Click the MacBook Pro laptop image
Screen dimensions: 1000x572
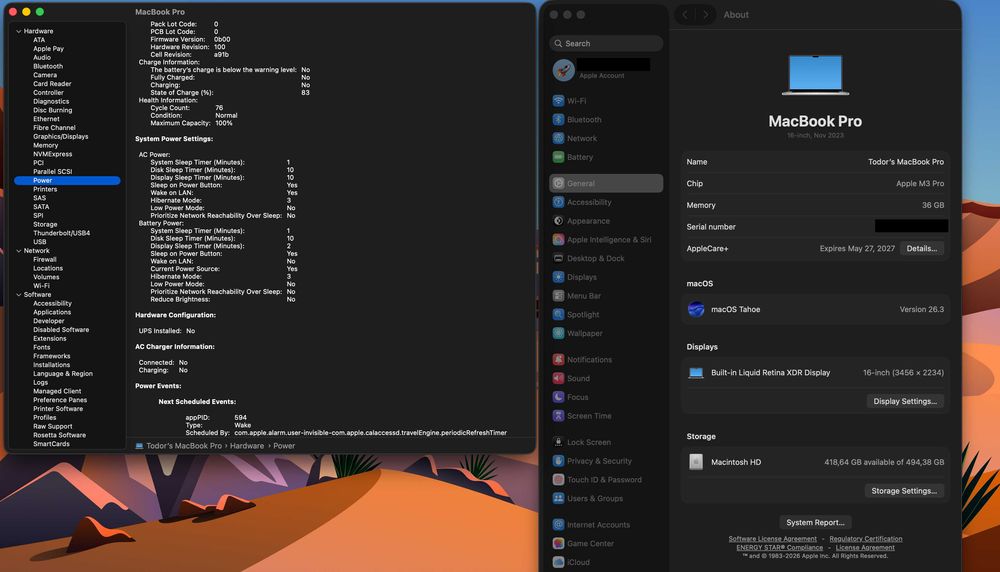pos(815,75)
